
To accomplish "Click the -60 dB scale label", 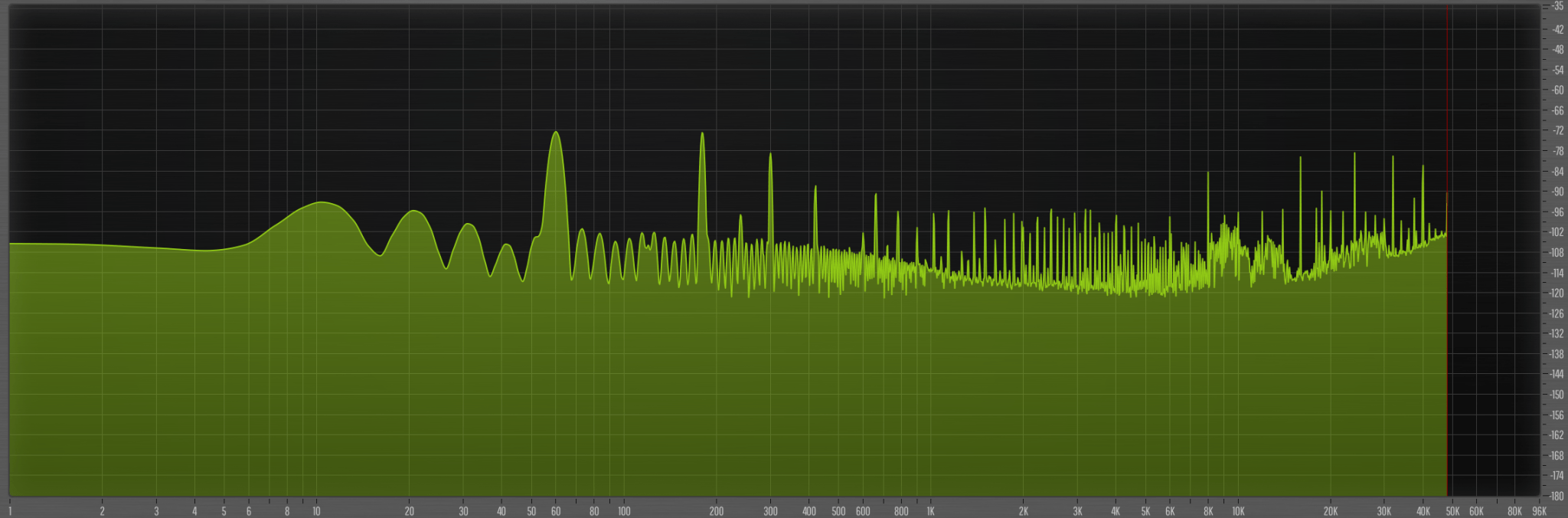I will coord(1557,90).
